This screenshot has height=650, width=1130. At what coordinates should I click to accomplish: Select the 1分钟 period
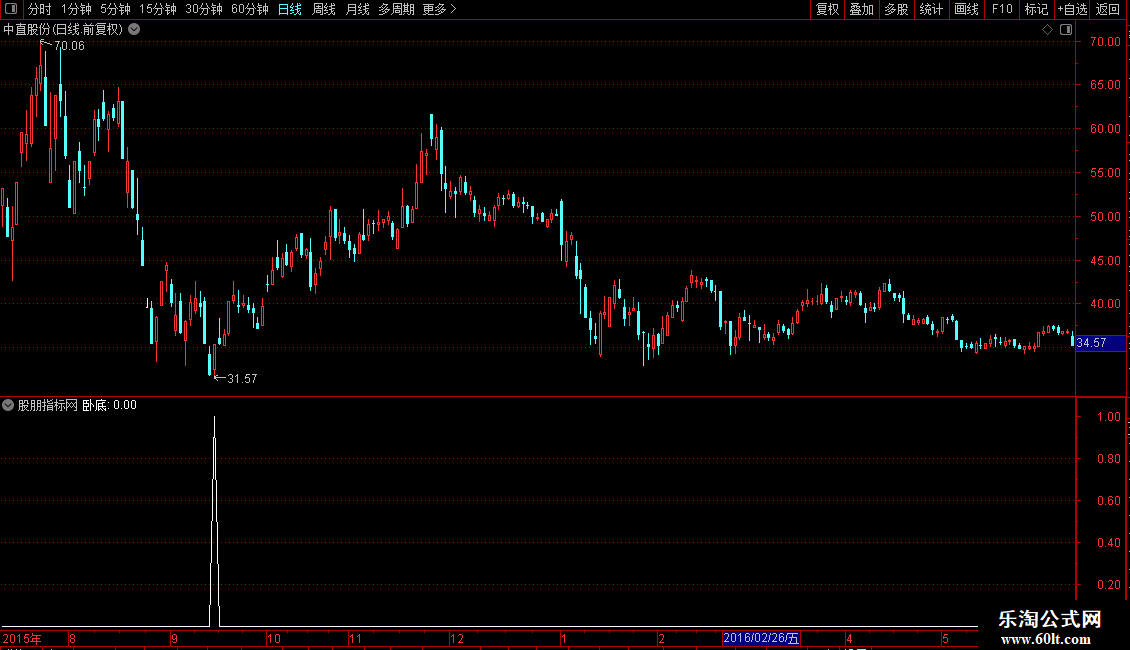click(76, 9)
